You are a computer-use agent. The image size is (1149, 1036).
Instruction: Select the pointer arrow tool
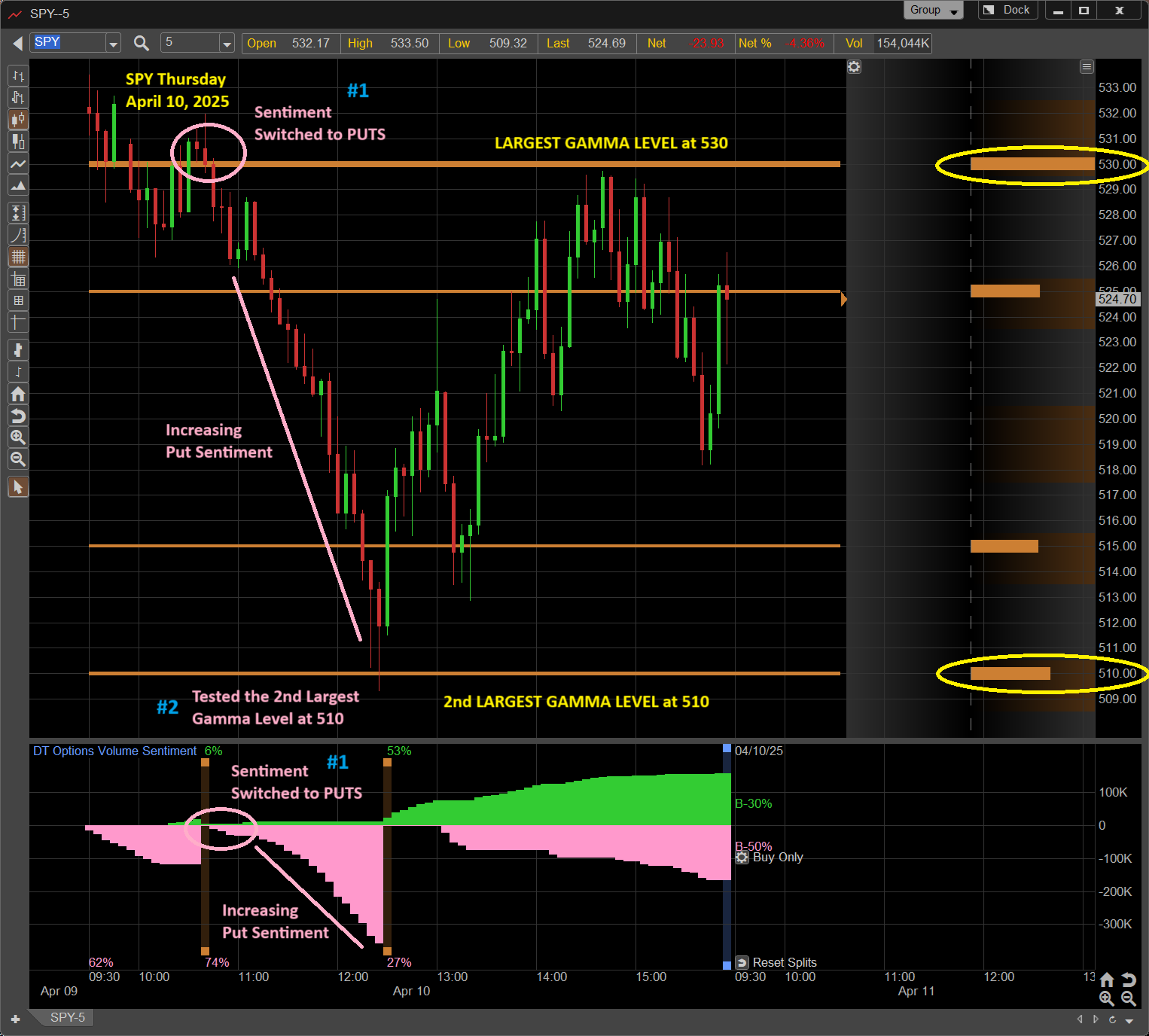pos(18,487)
